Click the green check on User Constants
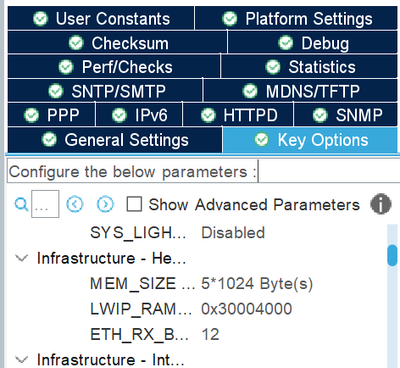 pyautogui.click(x=41, y=18)
